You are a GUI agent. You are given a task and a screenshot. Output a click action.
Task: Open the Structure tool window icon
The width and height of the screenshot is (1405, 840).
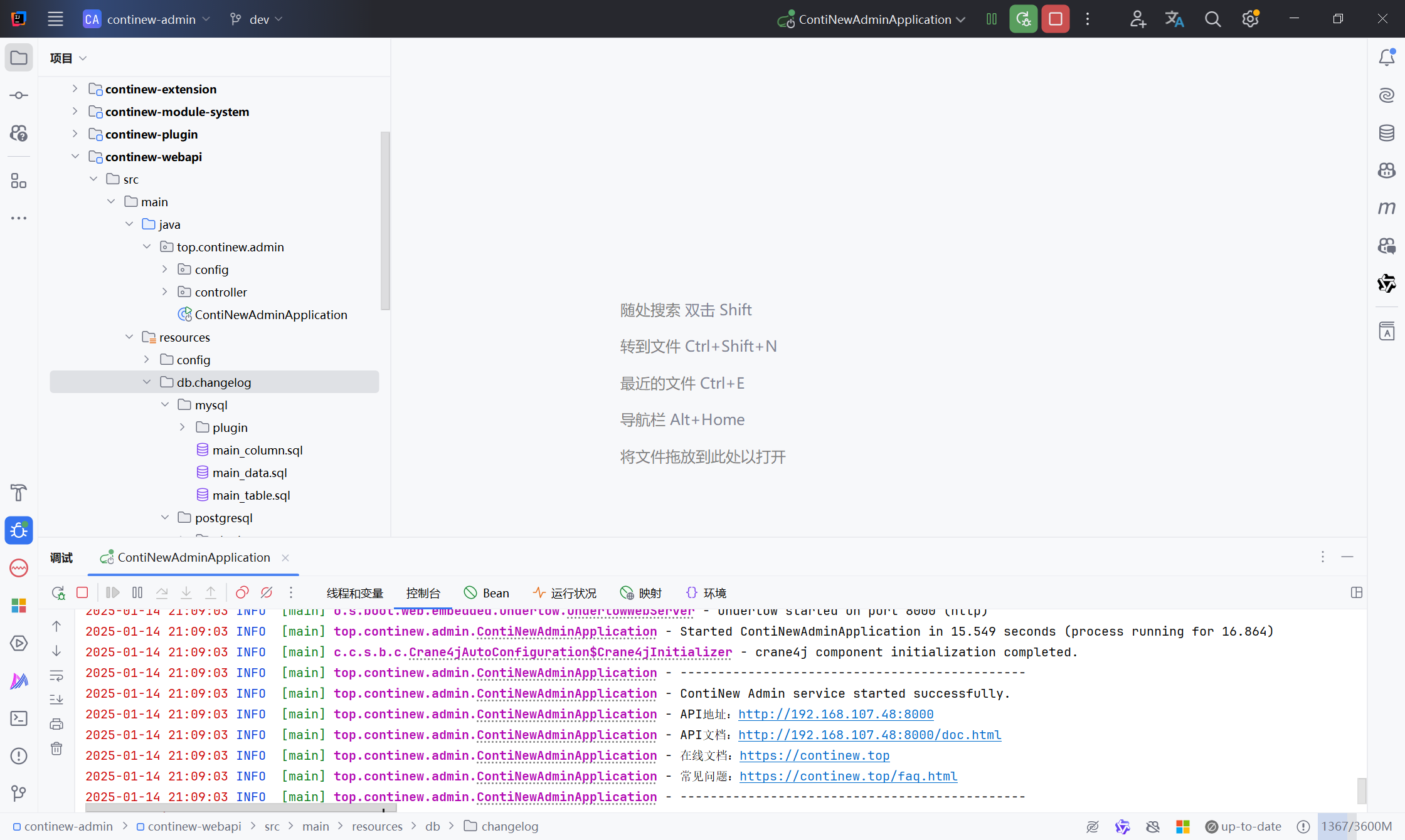[19, 181]
